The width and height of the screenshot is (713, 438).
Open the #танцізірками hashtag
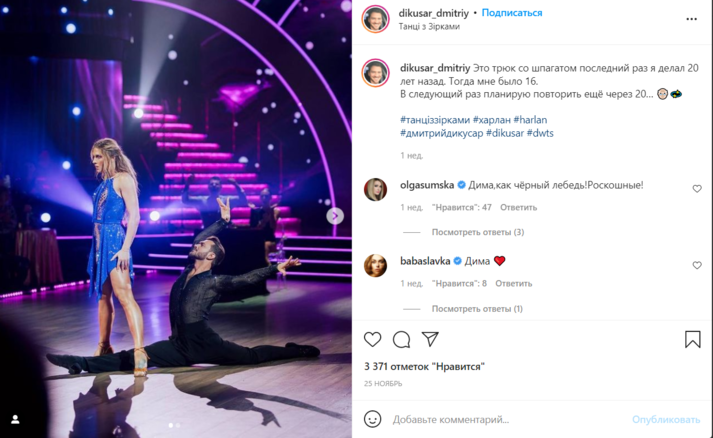(x=435, y=120)
